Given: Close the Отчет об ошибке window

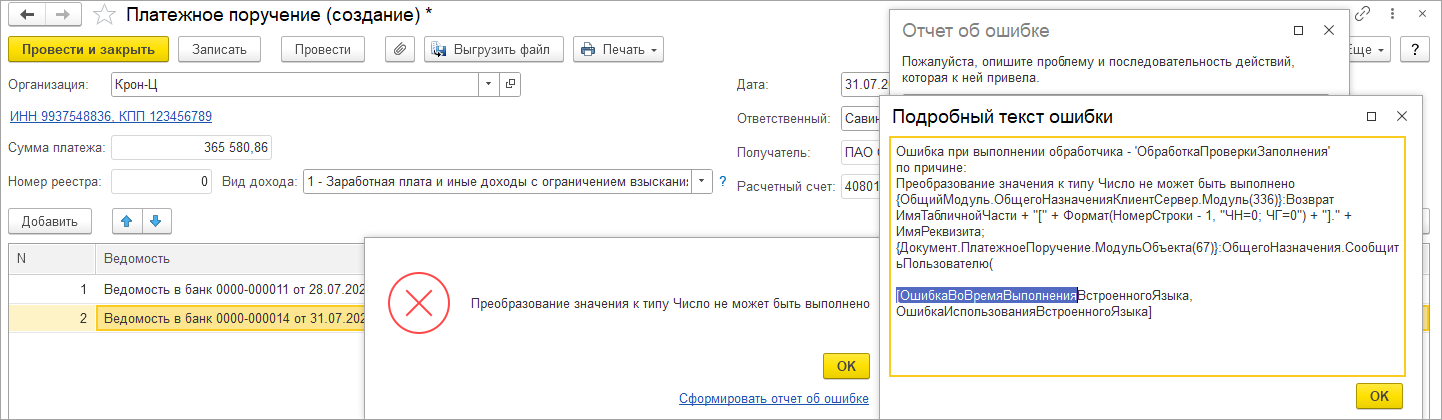Looking at the screenshot, I should click(x=1329, y=30).
